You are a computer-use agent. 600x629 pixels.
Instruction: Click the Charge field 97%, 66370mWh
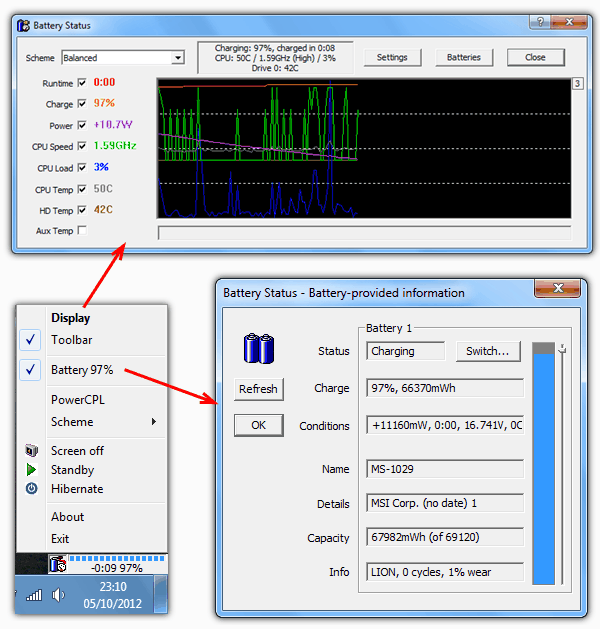(x=445, y=388)
